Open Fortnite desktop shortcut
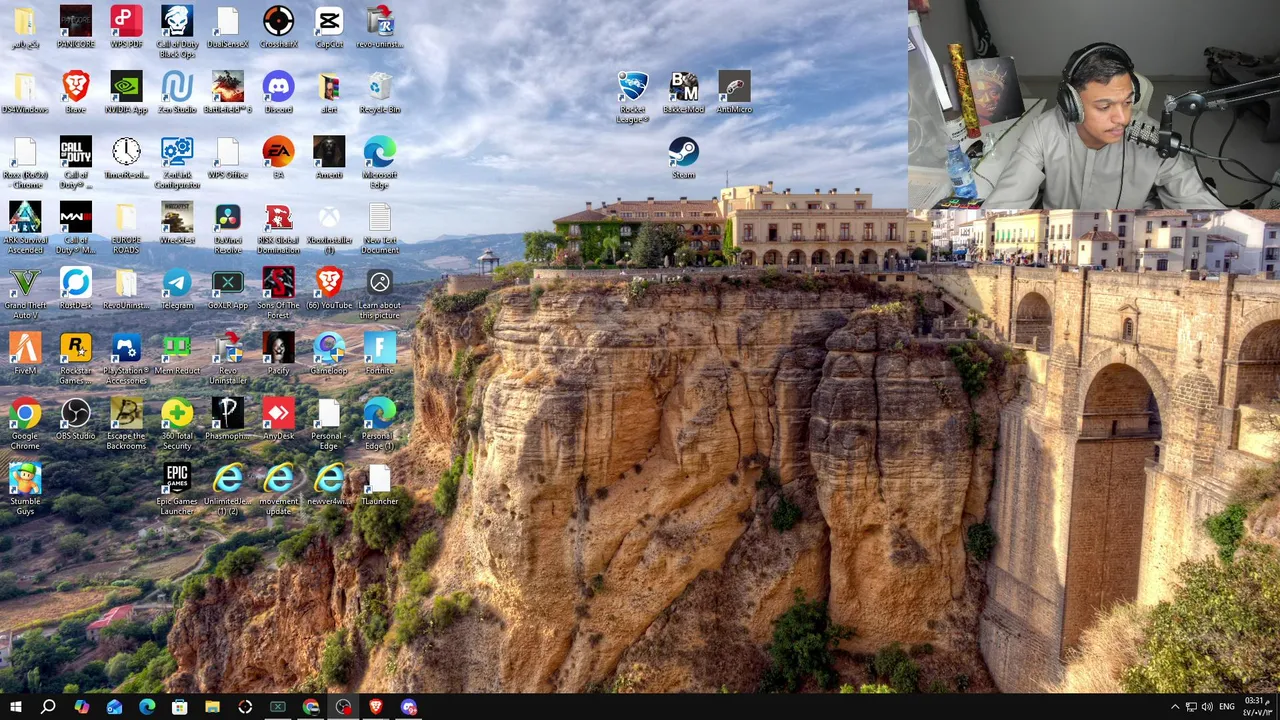The image size is (1280, 720). point(380,352)
